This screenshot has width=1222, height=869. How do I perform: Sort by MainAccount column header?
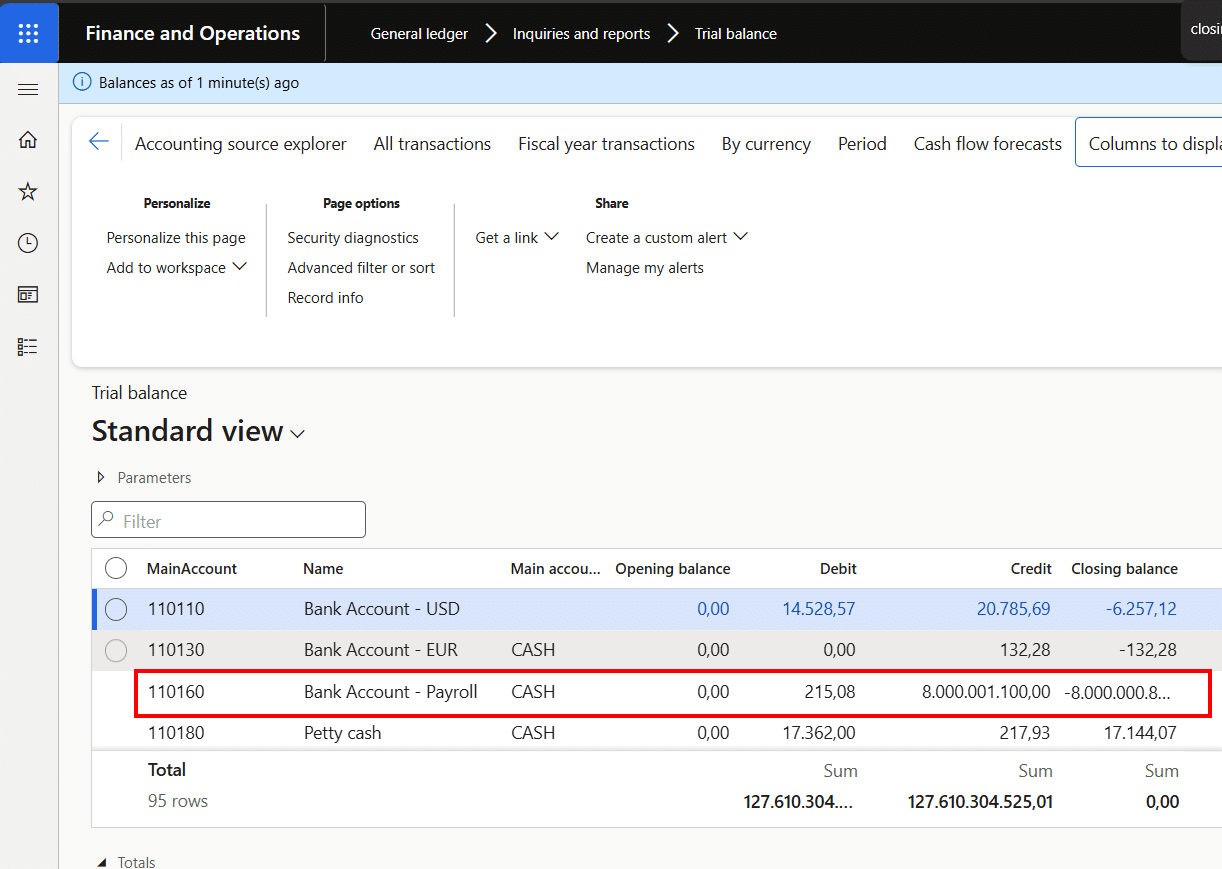point(192,568)
